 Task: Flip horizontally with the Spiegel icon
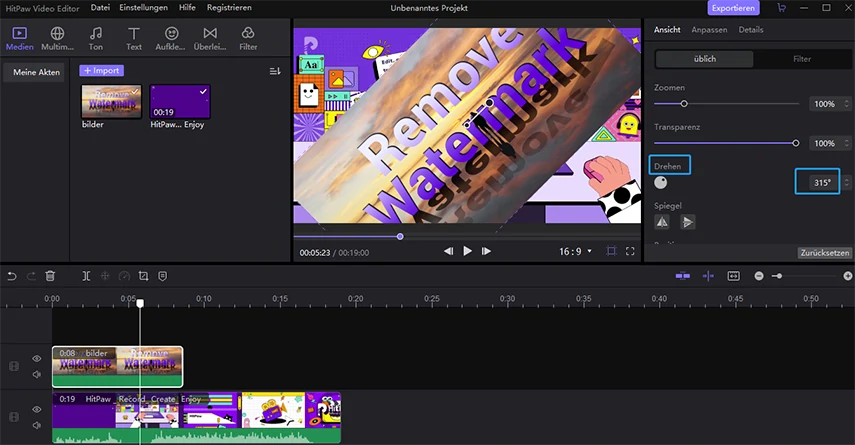662,222
